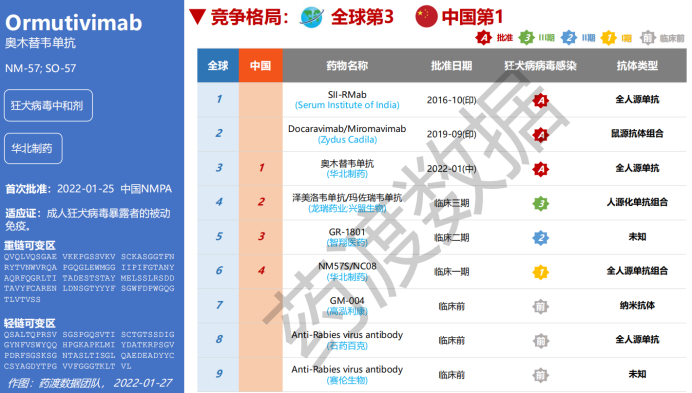
Task: Click the blue phase II badge in the legend
Action: 569,38
